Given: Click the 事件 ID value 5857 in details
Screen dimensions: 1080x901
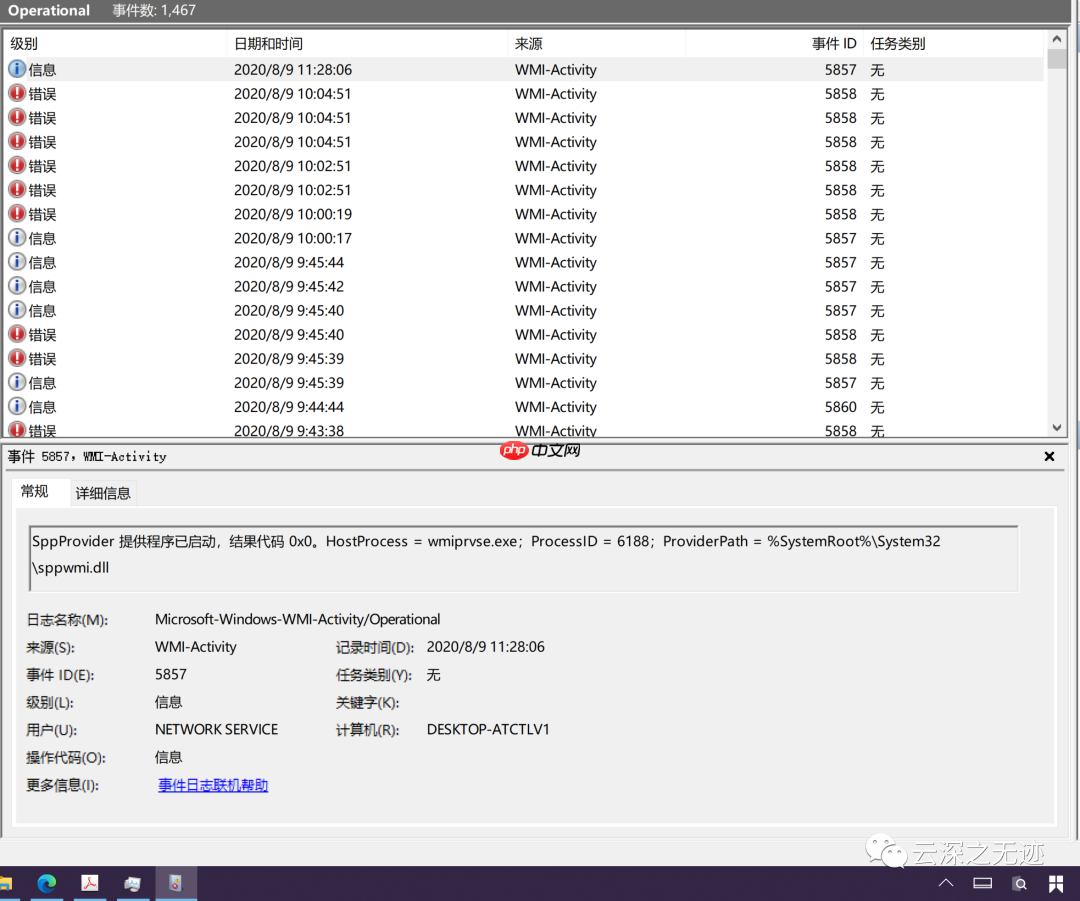Looking at the screenshot, I should pyautogui.click(x=170, y=674).
